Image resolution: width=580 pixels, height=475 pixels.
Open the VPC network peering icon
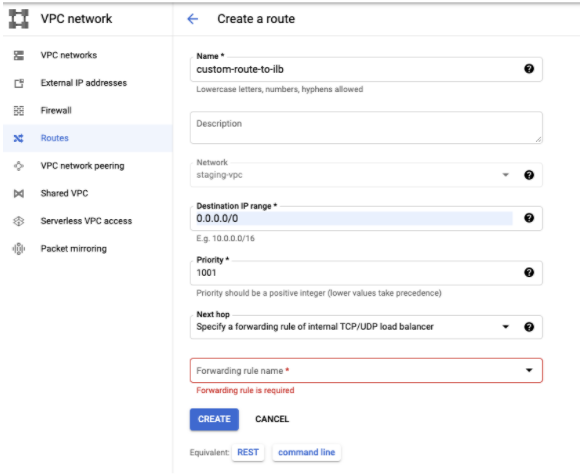18,166
